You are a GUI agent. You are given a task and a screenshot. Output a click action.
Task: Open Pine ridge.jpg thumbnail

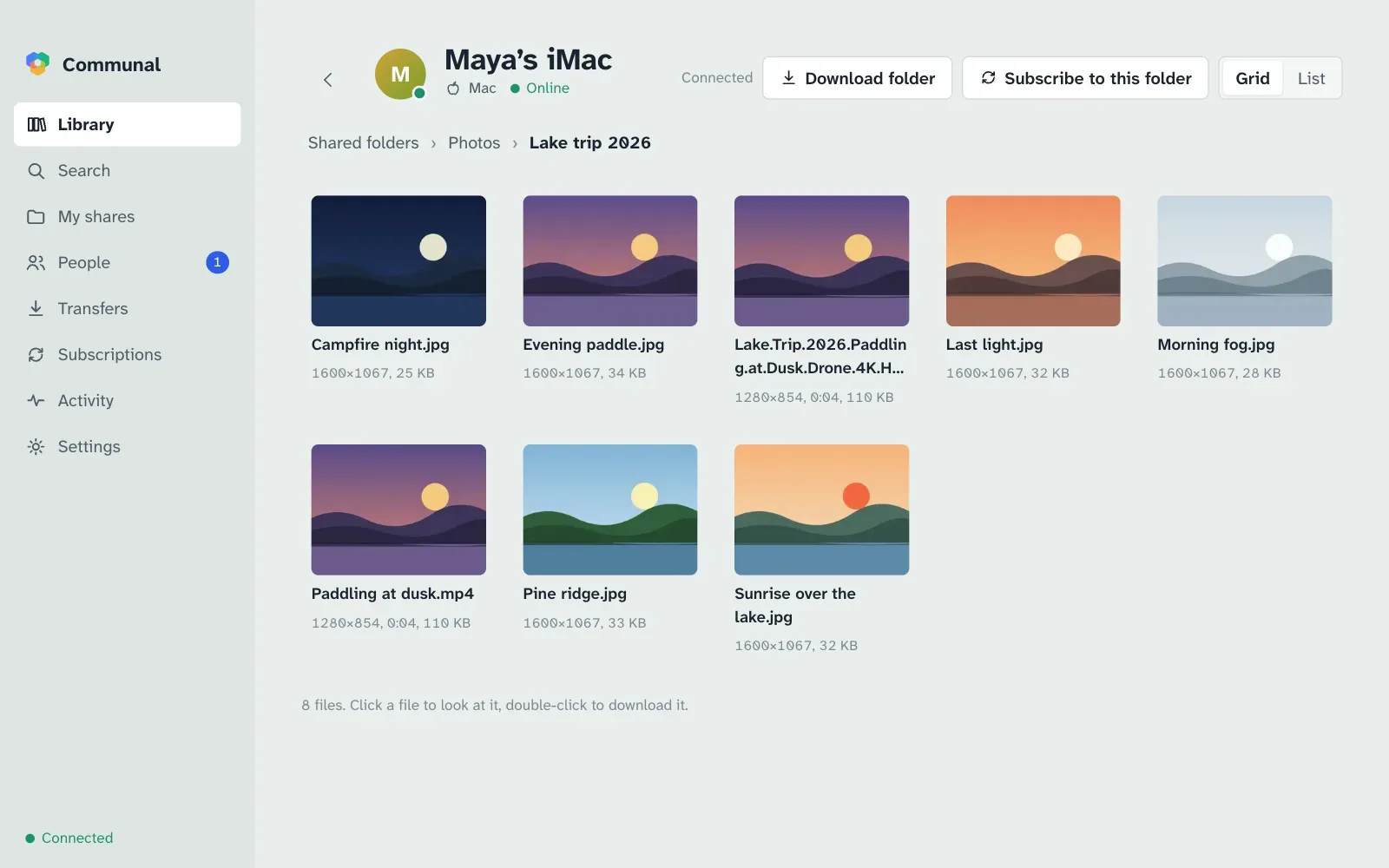(610, 510)
